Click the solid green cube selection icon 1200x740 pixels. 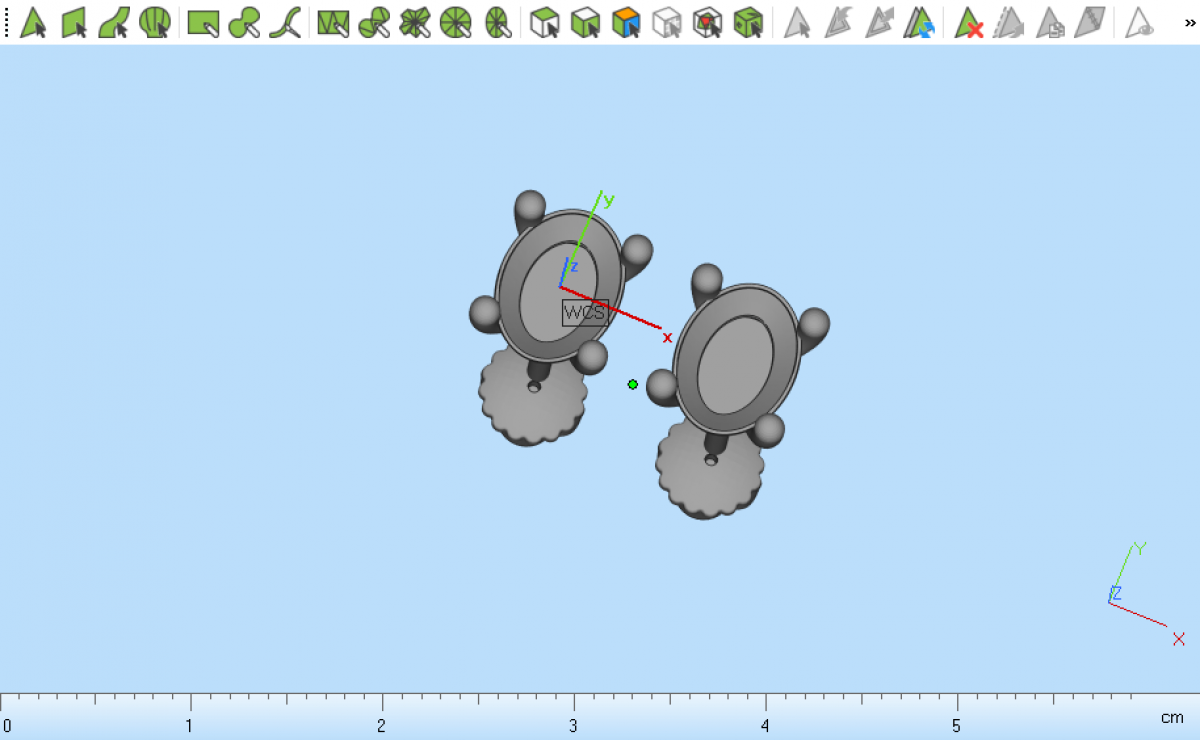pos(748,22)
